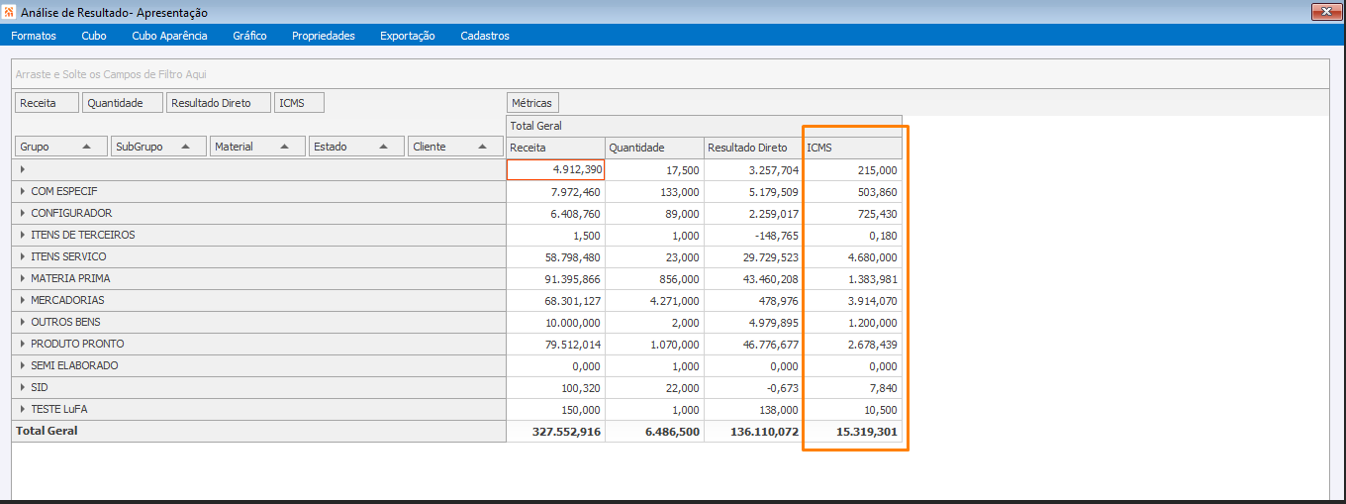The height and width of the screenshot is (504, 1346).
Task: Click the Métricas field button
Action: (533, 103)
